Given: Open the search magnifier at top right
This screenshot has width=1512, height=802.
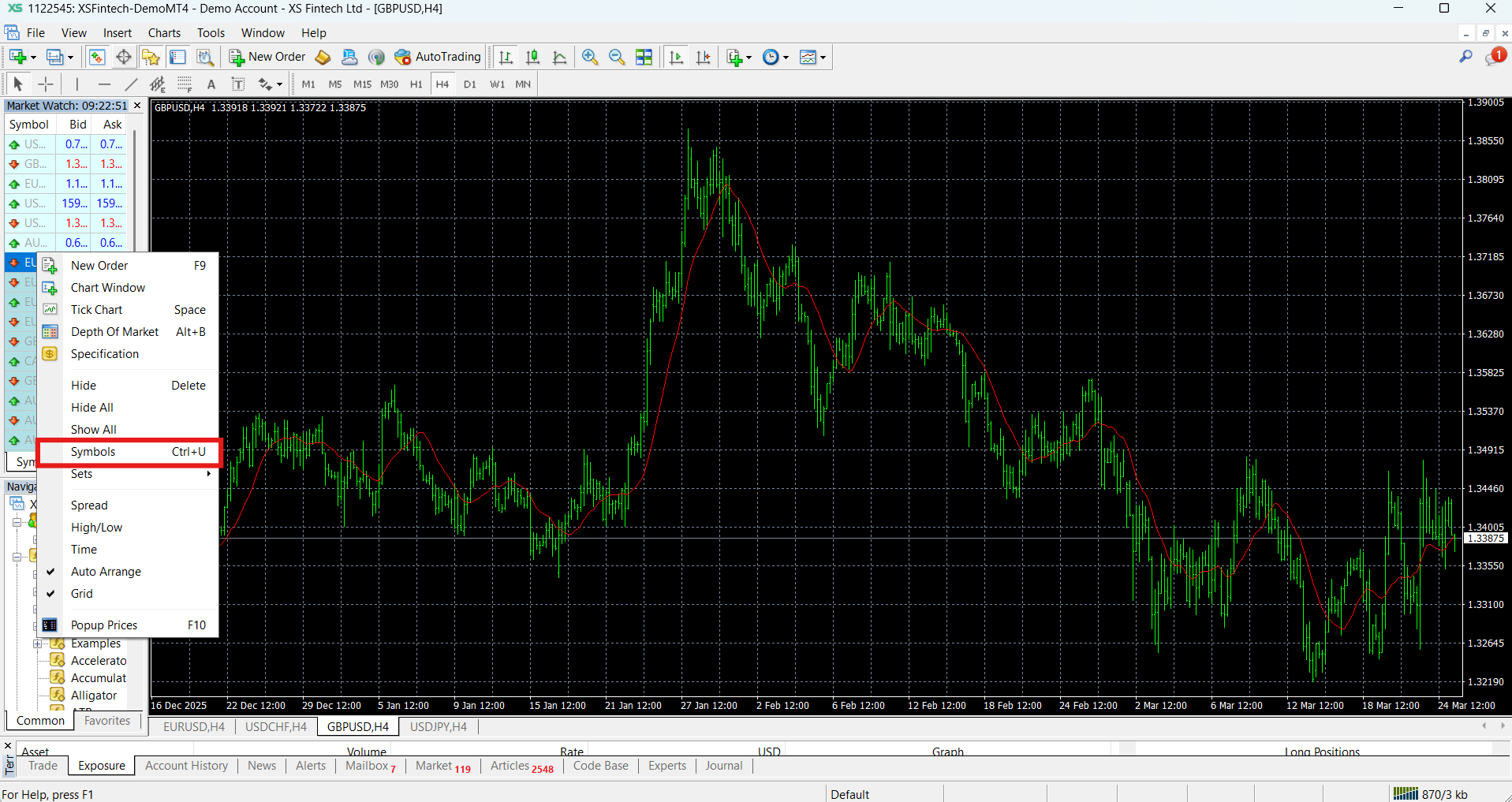Looking at the screenshot, I should click(1465, 57).
